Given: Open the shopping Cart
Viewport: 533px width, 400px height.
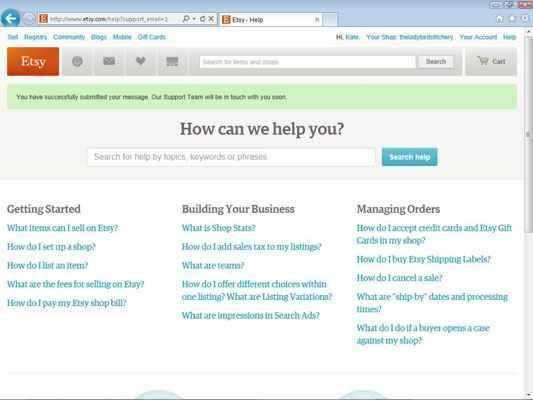Looking at the screenshot, I should click(491, 62).
